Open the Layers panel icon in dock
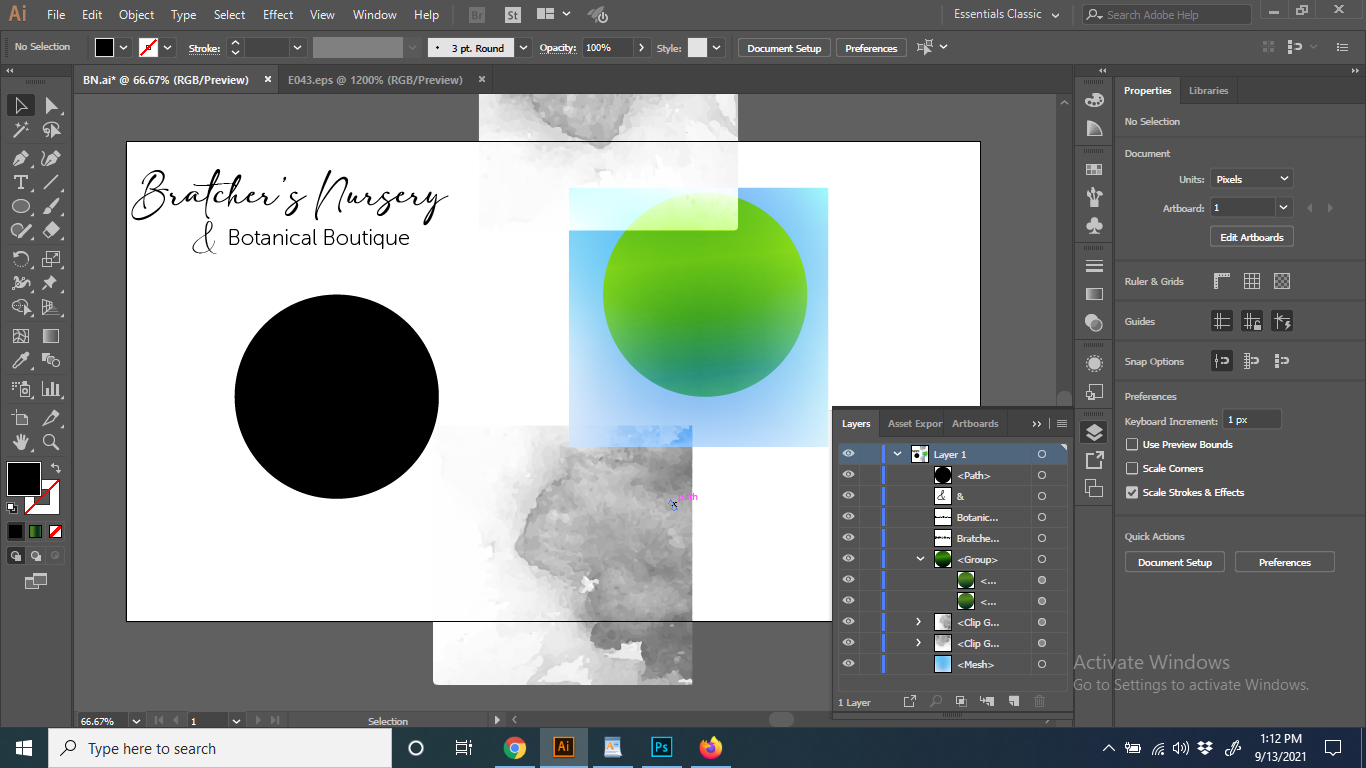The width and height of the screenshot is (1366, 768). 1094,432
